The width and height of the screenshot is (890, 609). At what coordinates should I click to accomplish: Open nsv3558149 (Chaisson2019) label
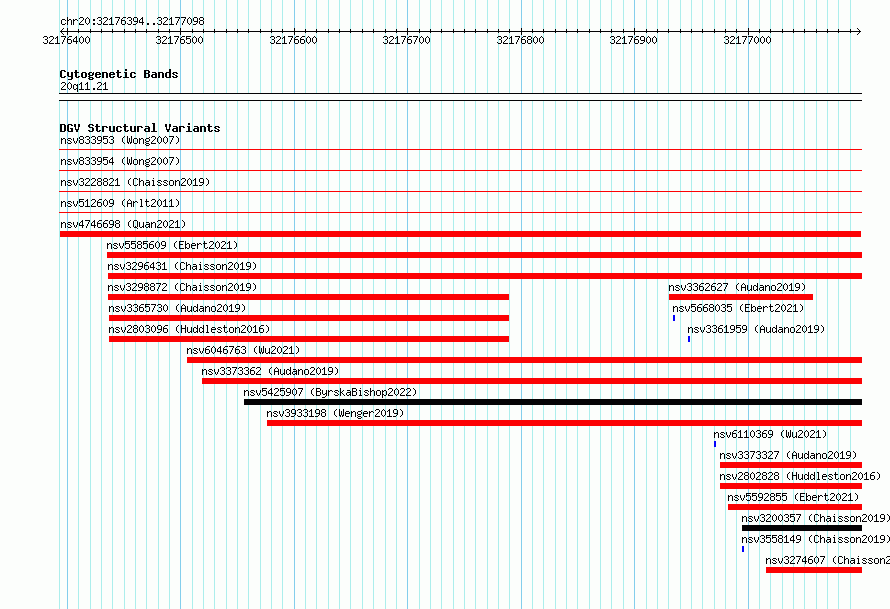coord(815,539)
